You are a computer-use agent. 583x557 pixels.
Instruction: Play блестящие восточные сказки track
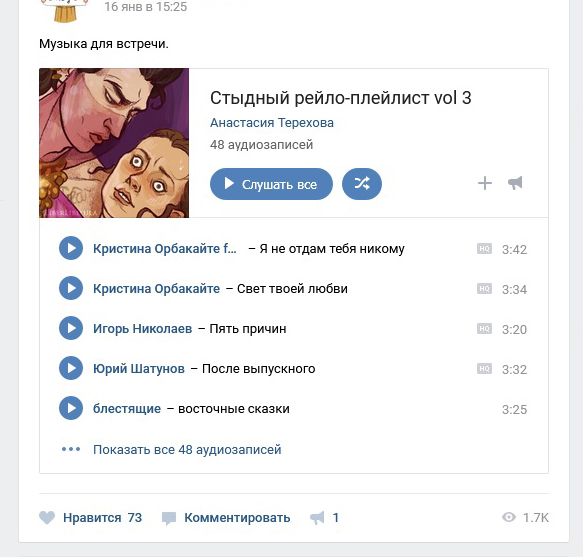click(x=71, y=408)
